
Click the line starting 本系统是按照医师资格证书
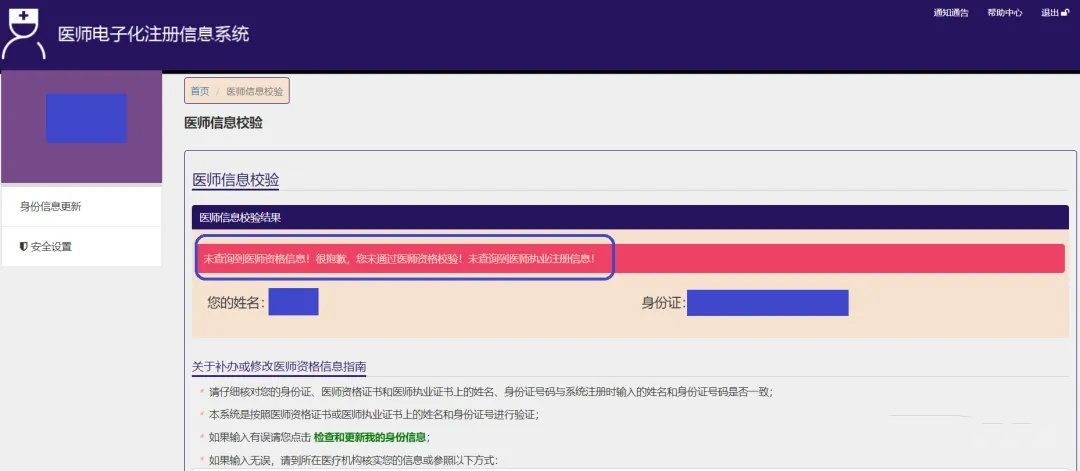click(x=373, y=415)
